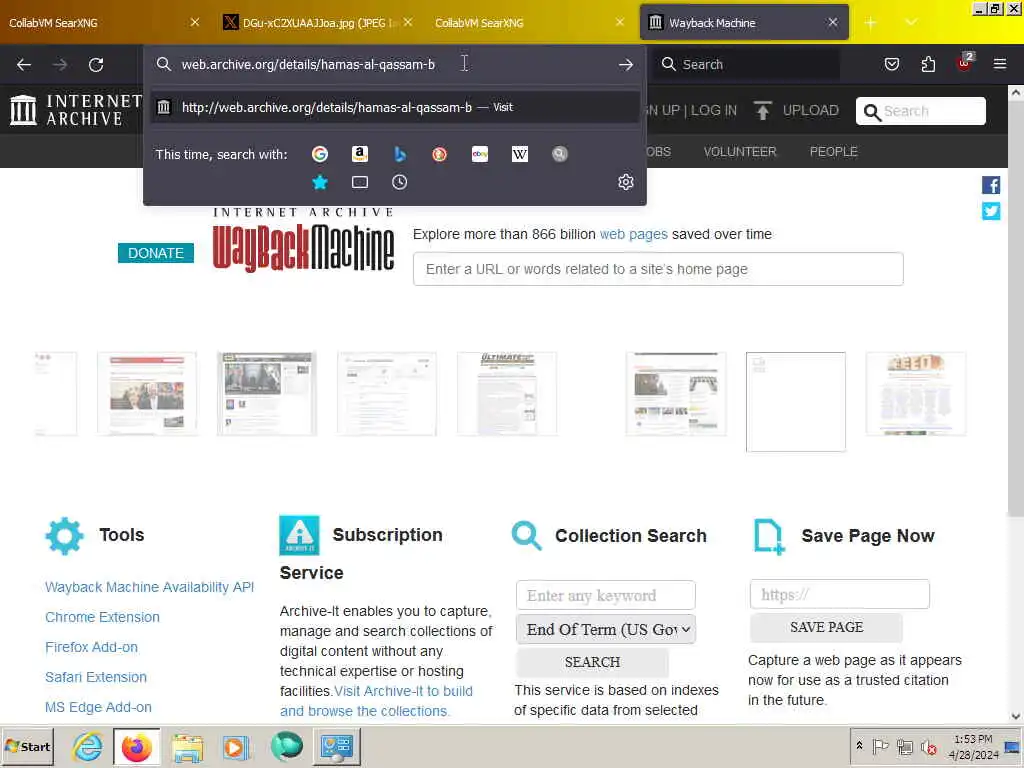
Task: Open the Start menu
Action: [x=27, y=746]
